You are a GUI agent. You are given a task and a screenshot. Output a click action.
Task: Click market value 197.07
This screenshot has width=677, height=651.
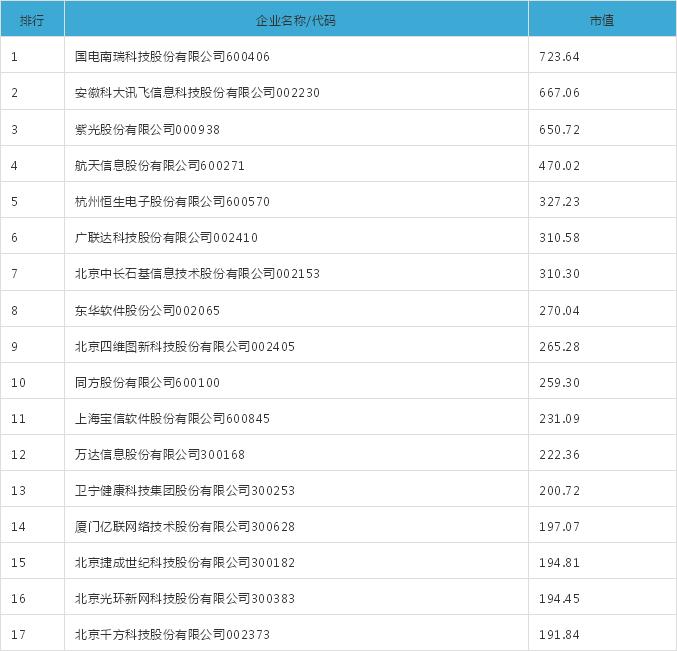(x=560, y=527)
